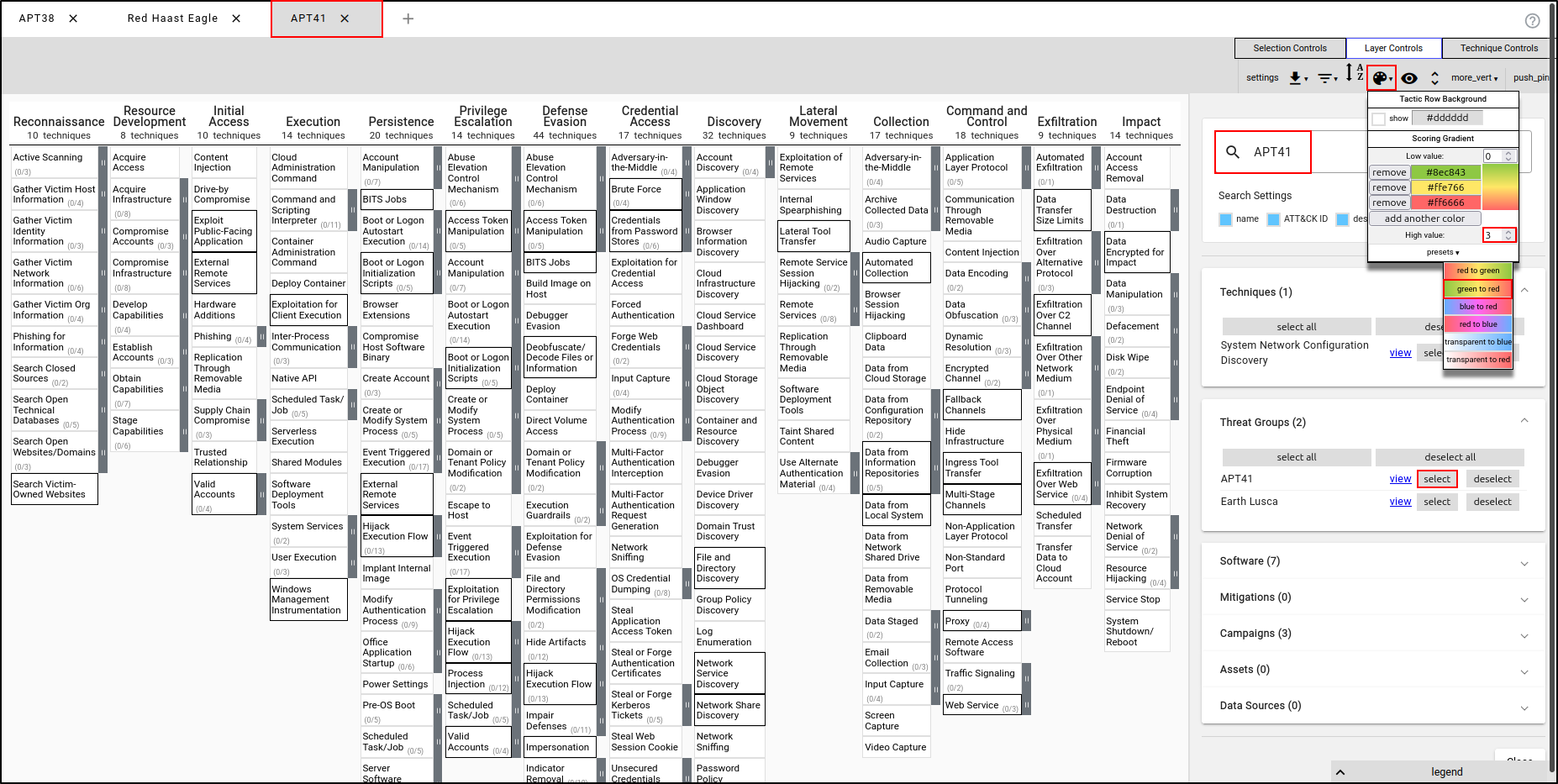Open the Layer Controls section
This screenshot has height=784, width=1558.
[1393, 48]
